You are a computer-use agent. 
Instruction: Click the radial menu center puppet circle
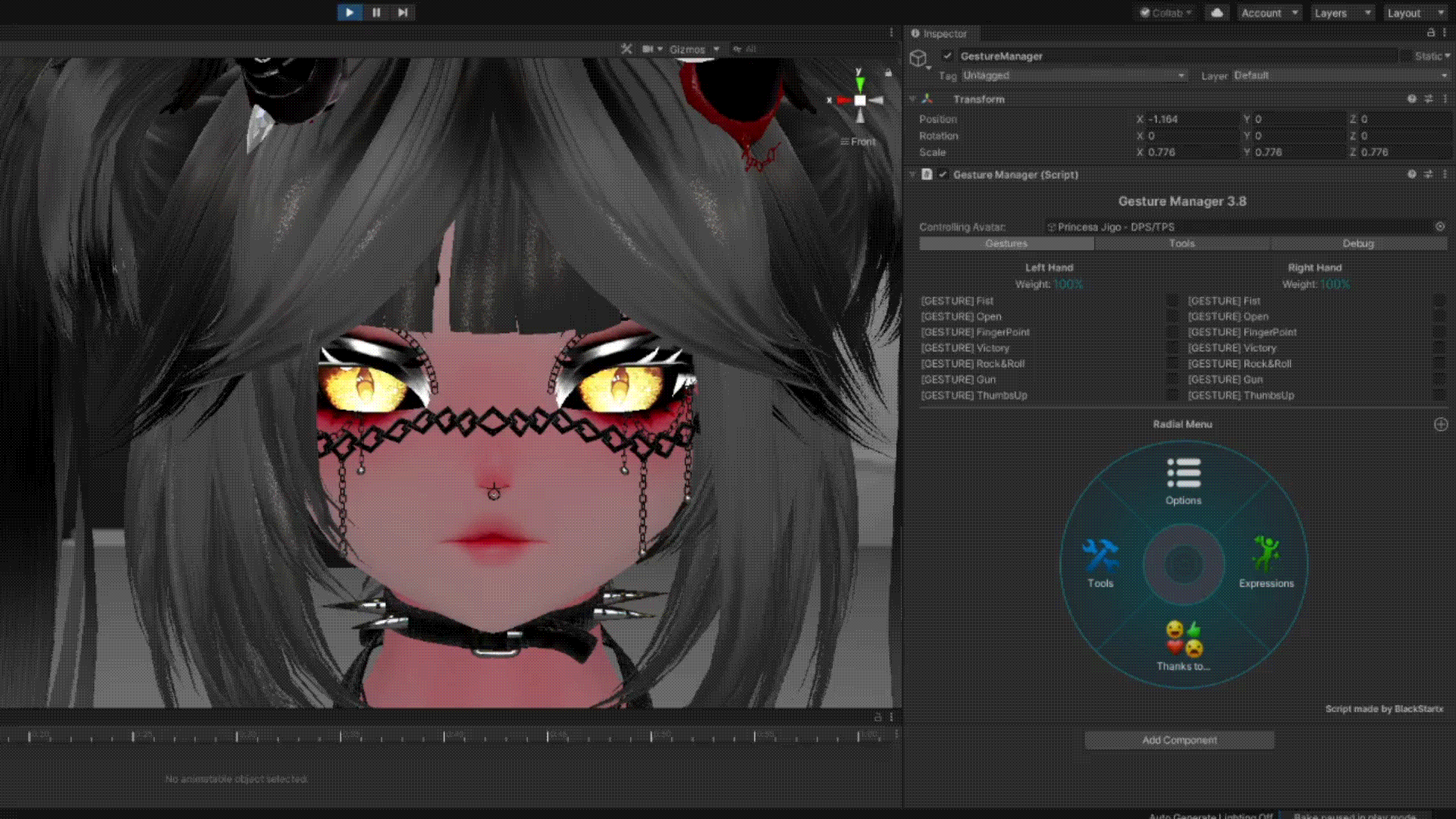pos(1183,564)
